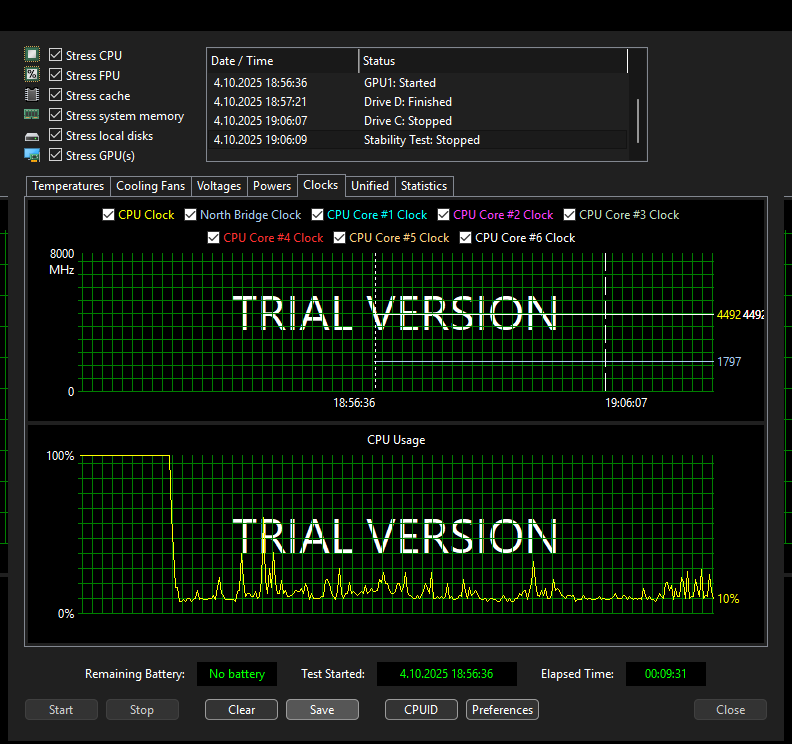The width and height of the screenshot is (792, 744).
Task: Click the disk drive icon beside Stress local disks
Action: pos(32,136)
